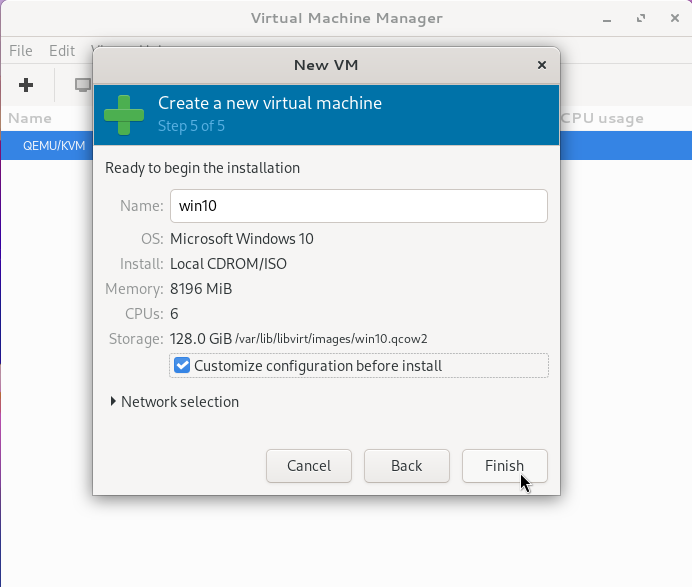The height and width of the screenshot is (587, 692).
Task: Click the CPUs value 6
Action: tap(174, 314)
